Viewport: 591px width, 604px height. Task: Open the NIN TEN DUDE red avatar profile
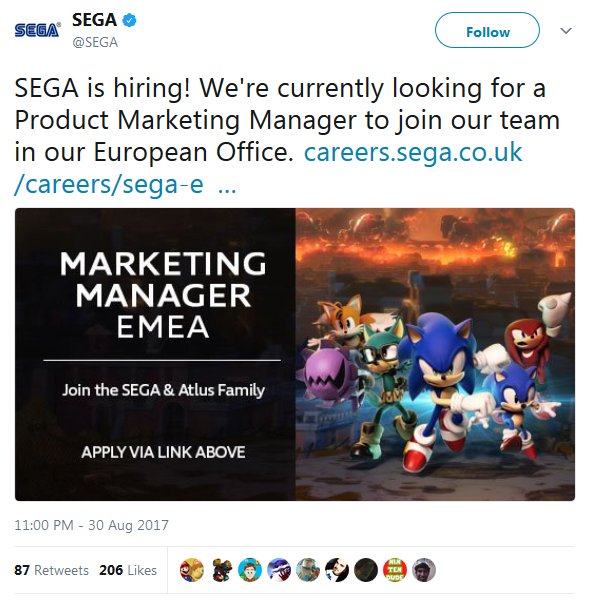[395, 570]
